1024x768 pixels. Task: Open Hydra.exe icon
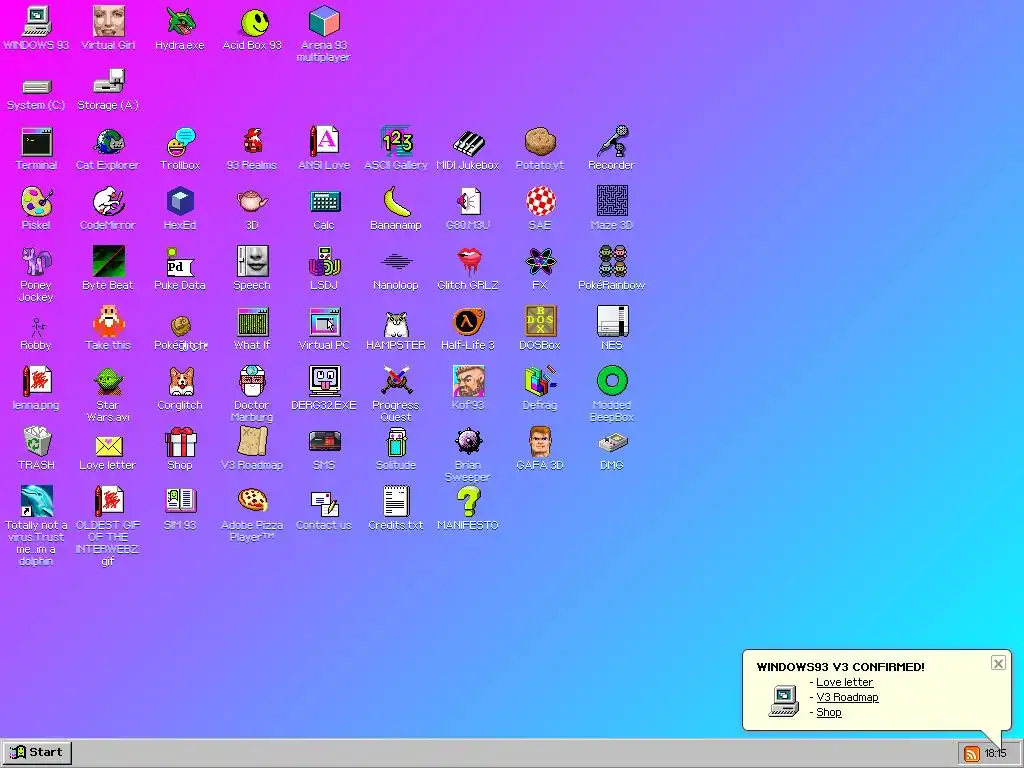pyautogui.click(x=180, y=22)
